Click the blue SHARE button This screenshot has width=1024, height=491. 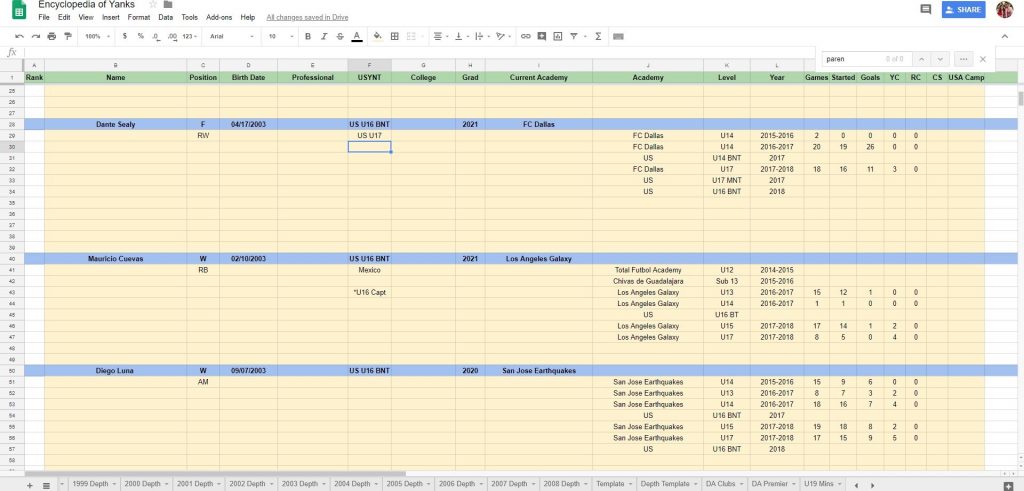point(963,10)
